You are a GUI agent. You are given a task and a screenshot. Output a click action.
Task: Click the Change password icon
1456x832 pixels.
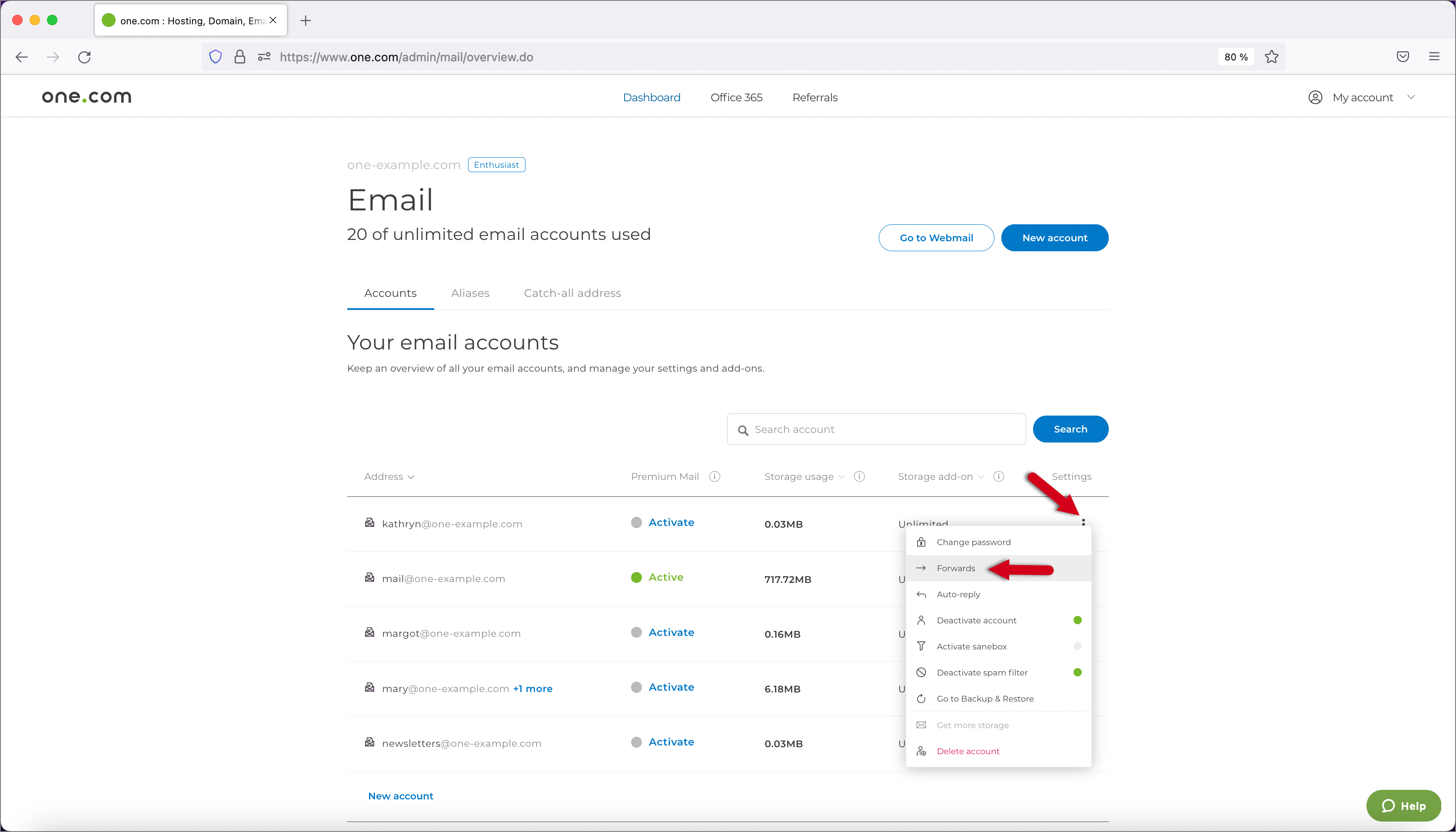point(921,541)
